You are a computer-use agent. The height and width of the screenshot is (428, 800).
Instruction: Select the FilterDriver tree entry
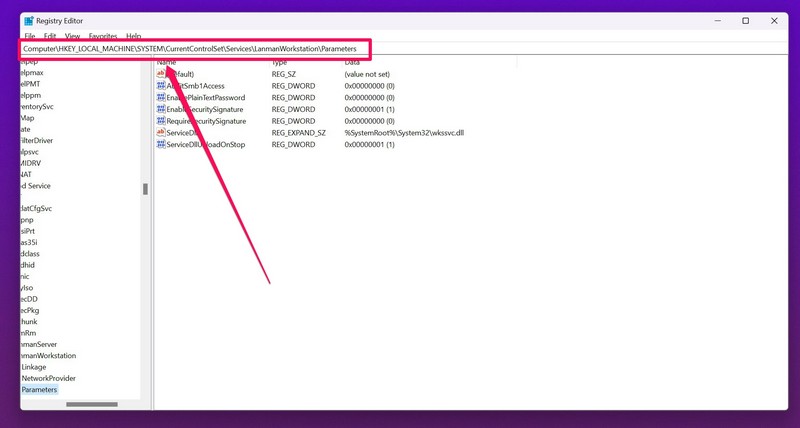click(37, 140)
